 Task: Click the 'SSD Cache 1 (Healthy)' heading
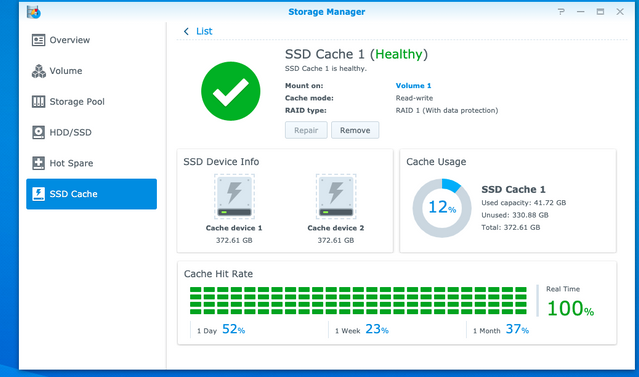[x=356, y=54]
